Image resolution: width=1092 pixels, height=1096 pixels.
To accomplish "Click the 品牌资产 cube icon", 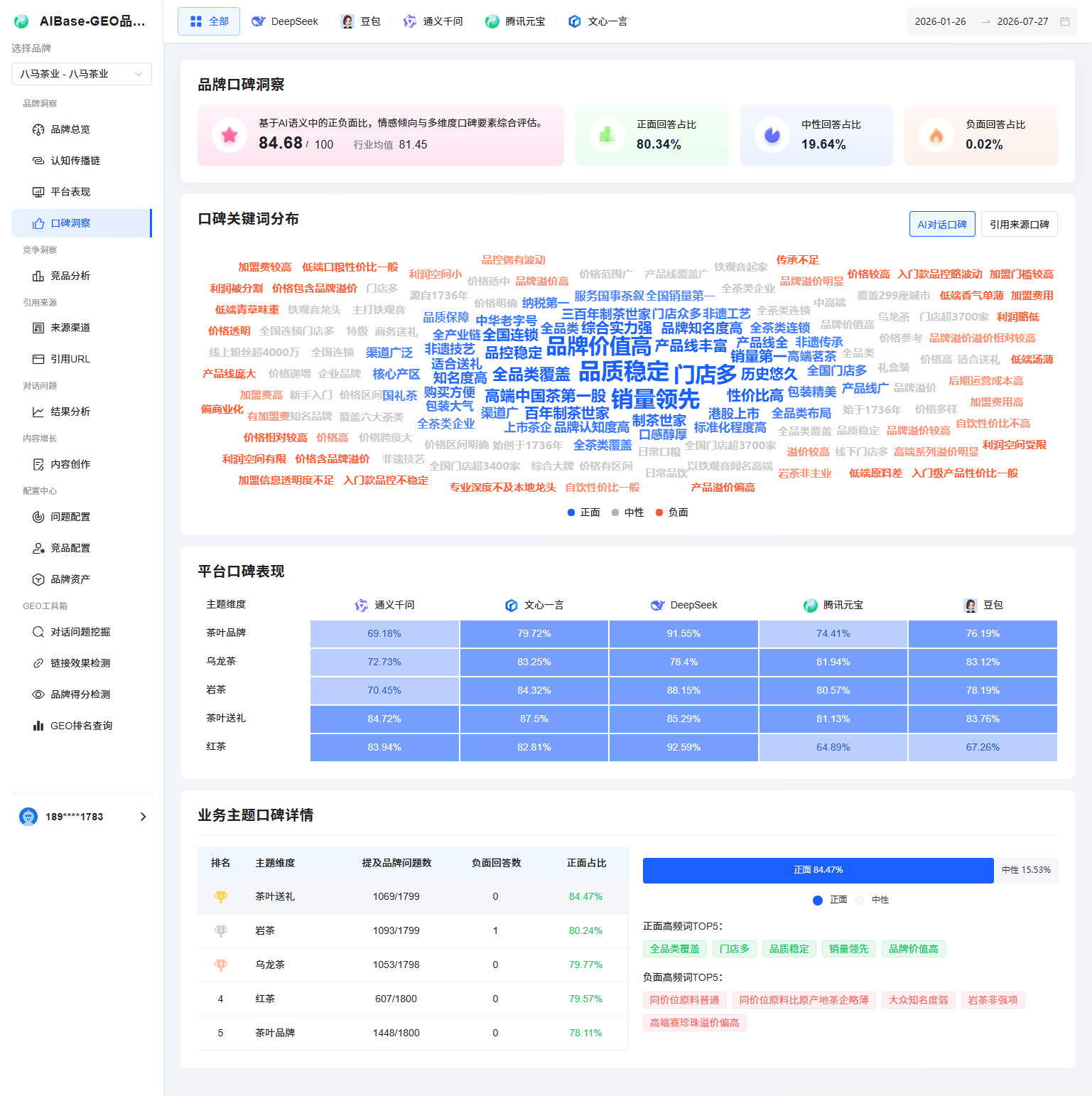I will point(38,579).
